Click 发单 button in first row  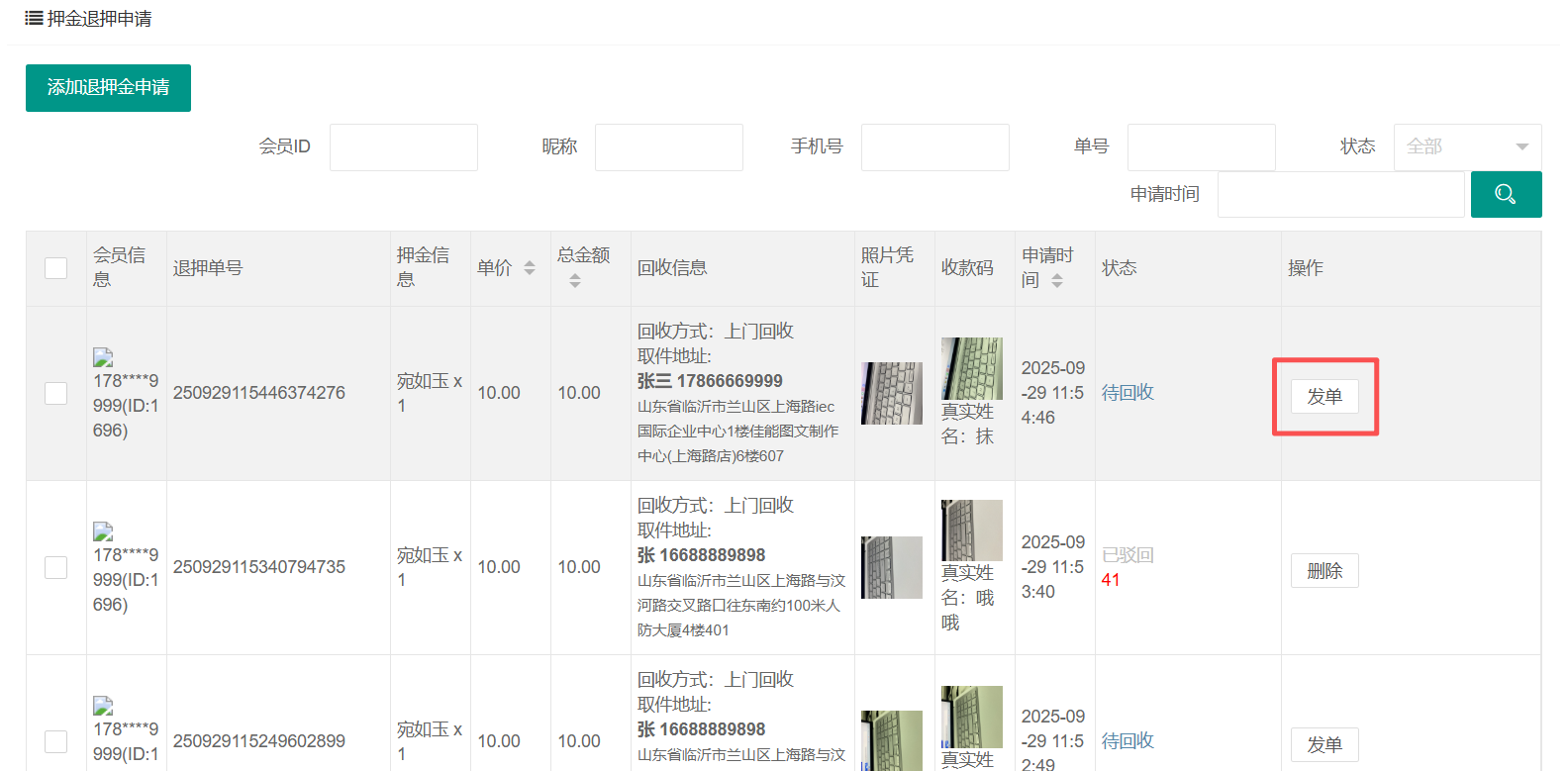1323,397
